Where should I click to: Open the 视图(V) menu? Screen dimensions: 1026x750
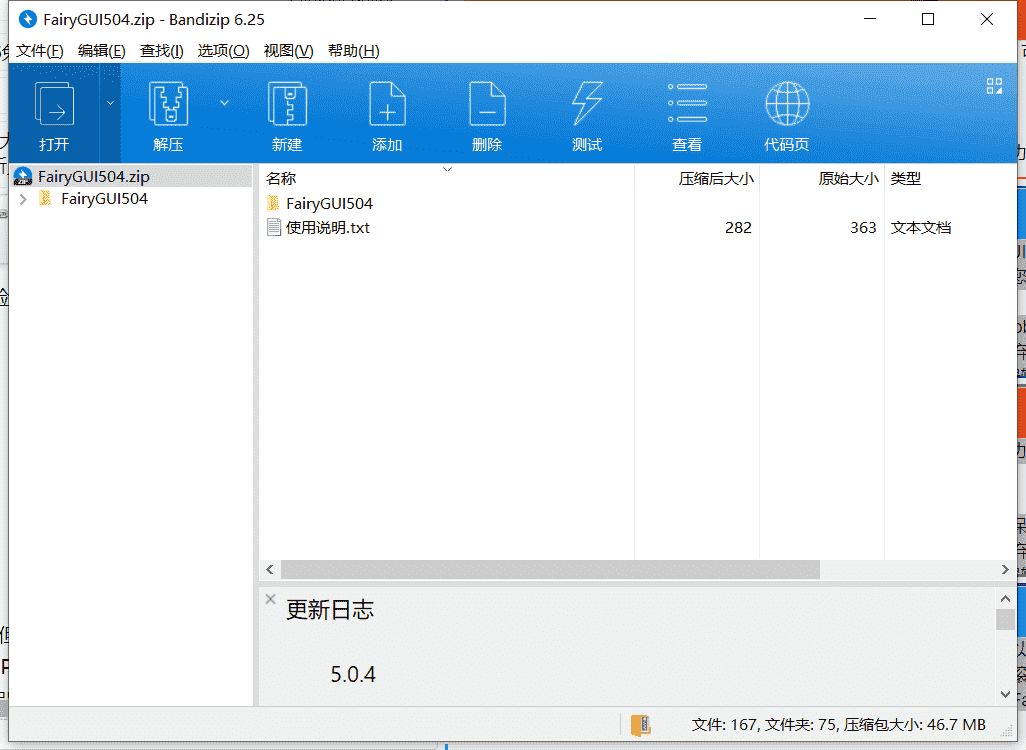[288, 50]
